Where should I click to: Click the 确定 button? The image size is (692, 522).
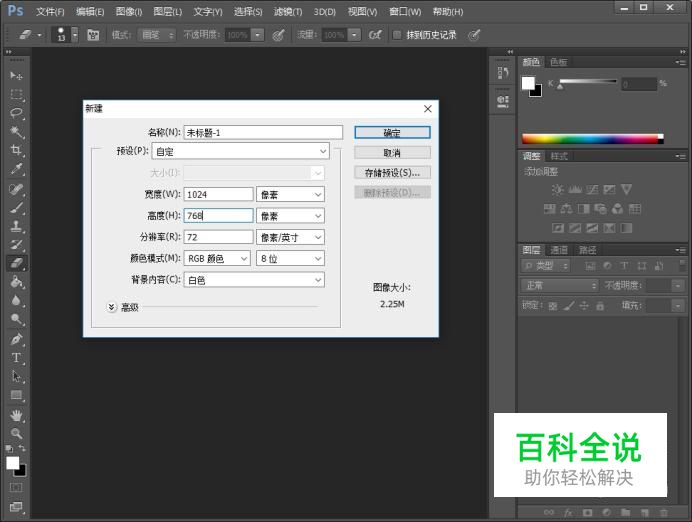[392, 132]
